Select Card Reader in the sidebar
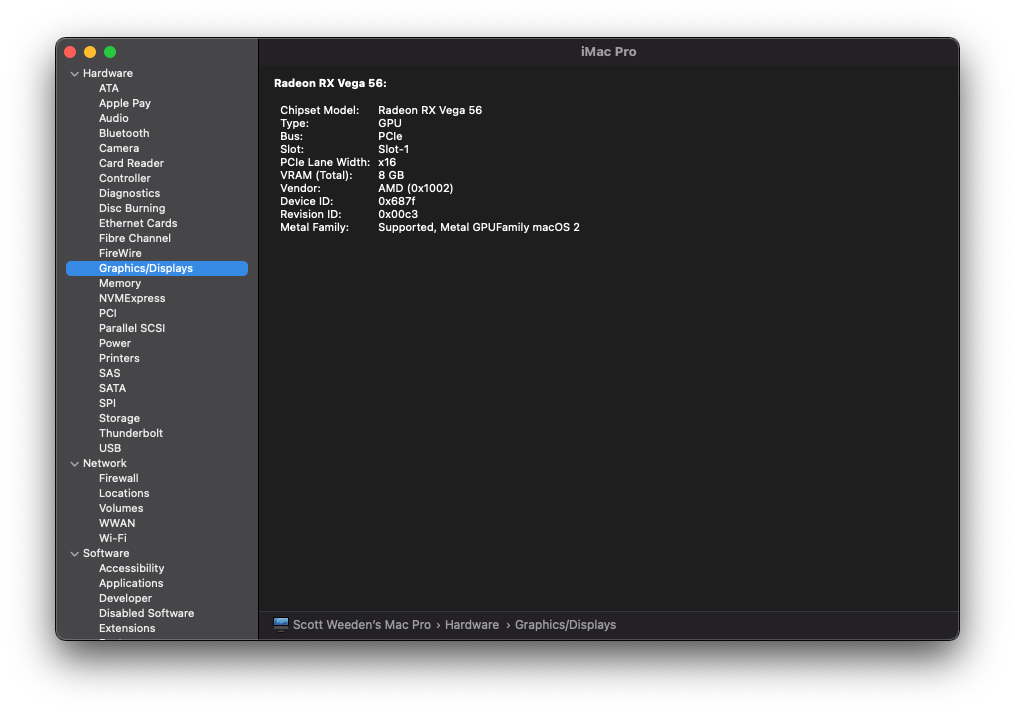Viewport: 1015px width, 714px height. [x=131, y=163]
